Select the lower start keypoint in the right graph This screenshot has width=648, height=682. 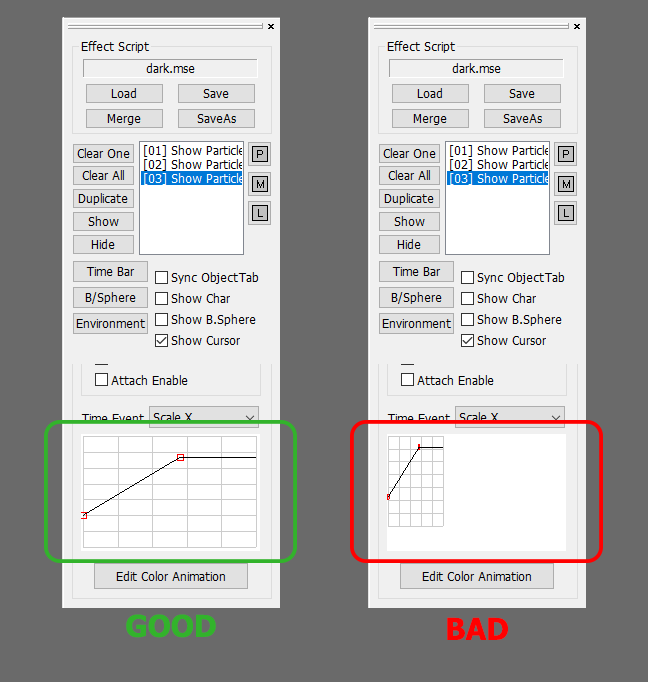point(388,497)
